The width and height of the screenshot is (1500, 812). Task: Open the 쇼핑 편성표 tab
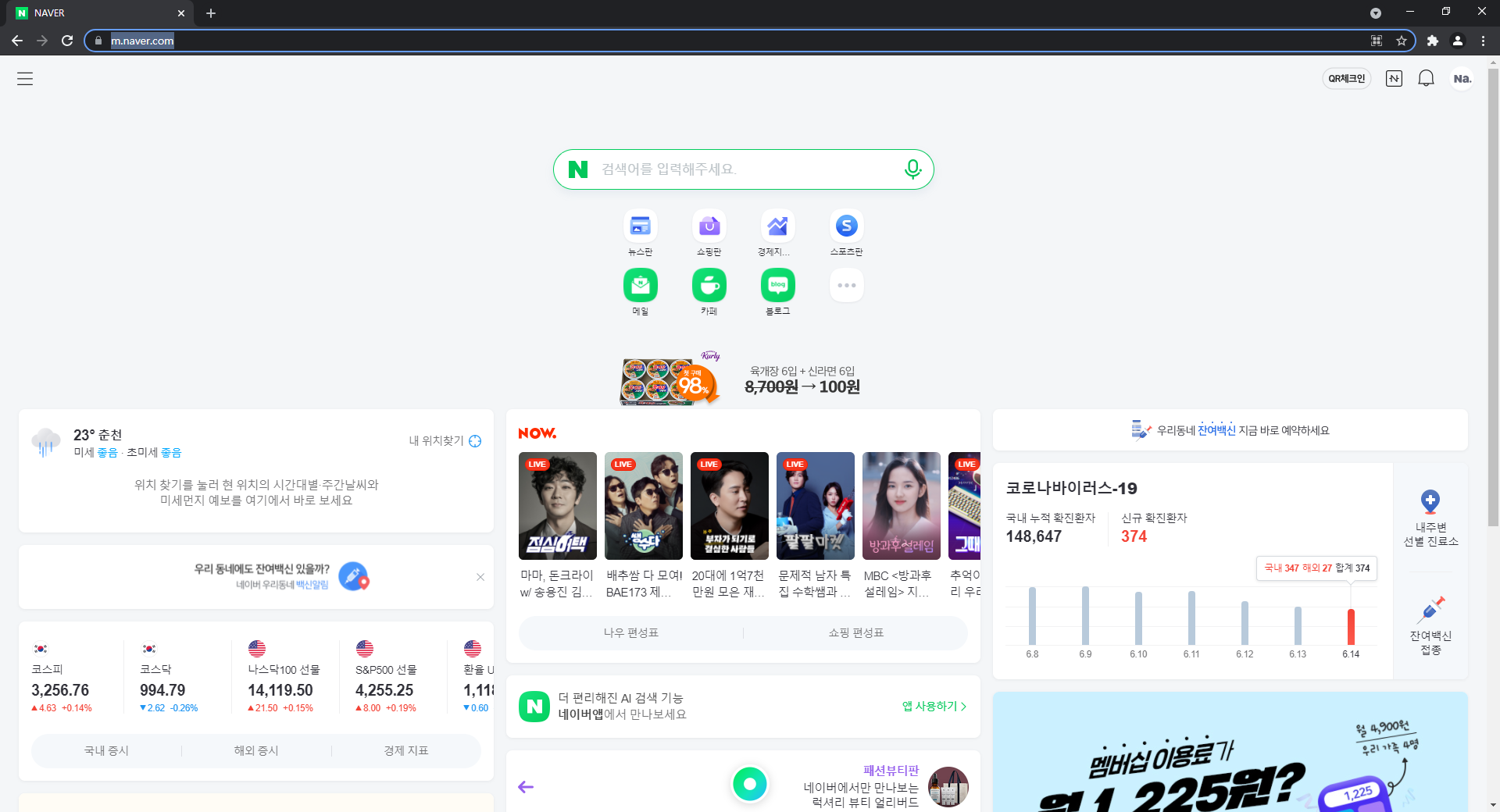click(x=856, y=632)
